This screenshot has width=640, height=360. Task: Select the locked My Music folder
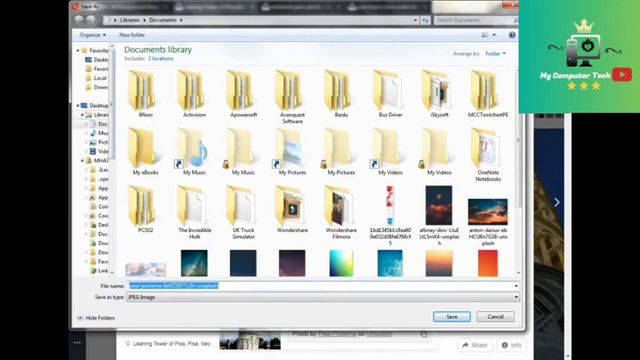(x=243, y=152)
